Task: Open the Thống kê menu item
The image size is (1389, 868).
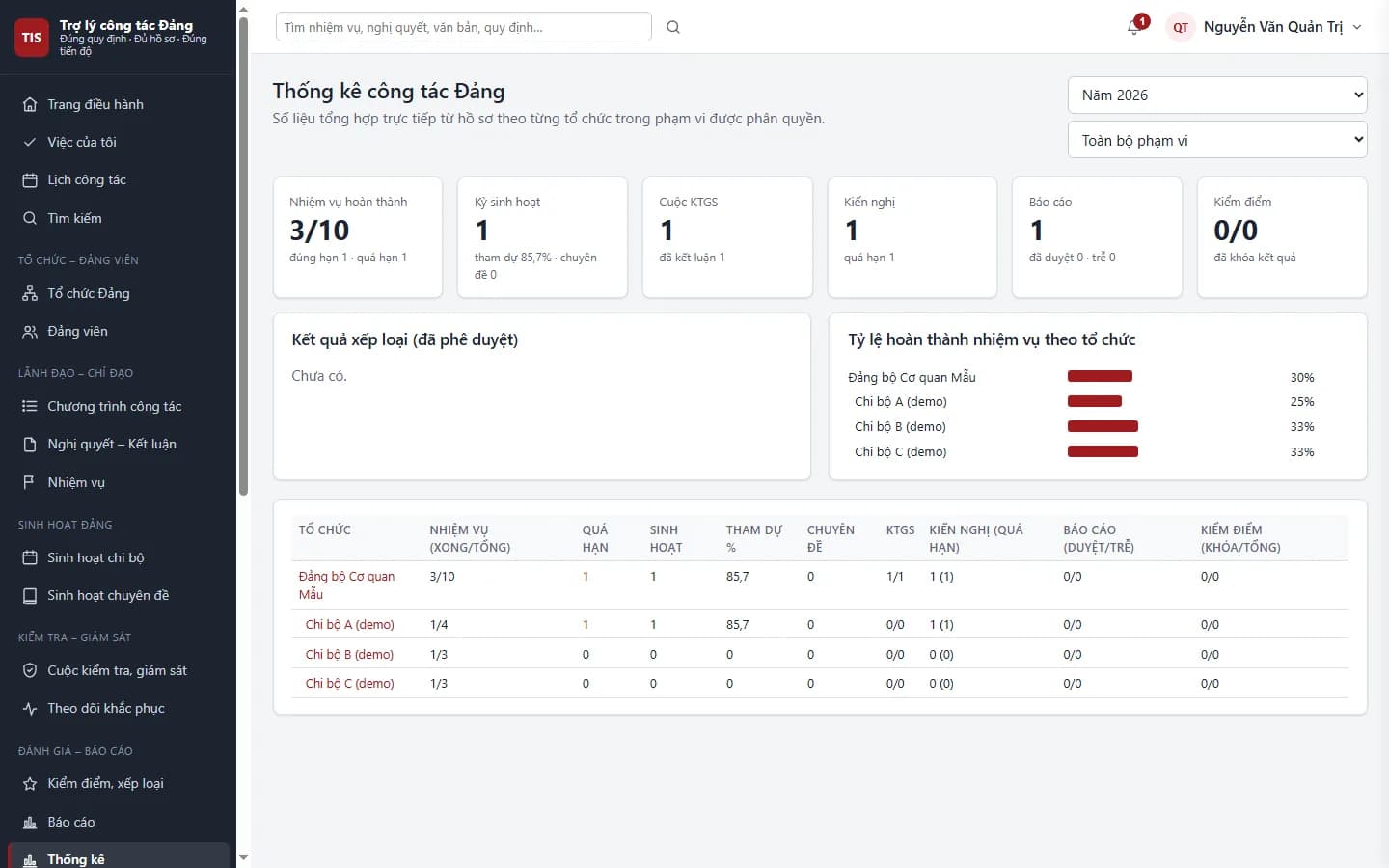Action: point(119,856)
